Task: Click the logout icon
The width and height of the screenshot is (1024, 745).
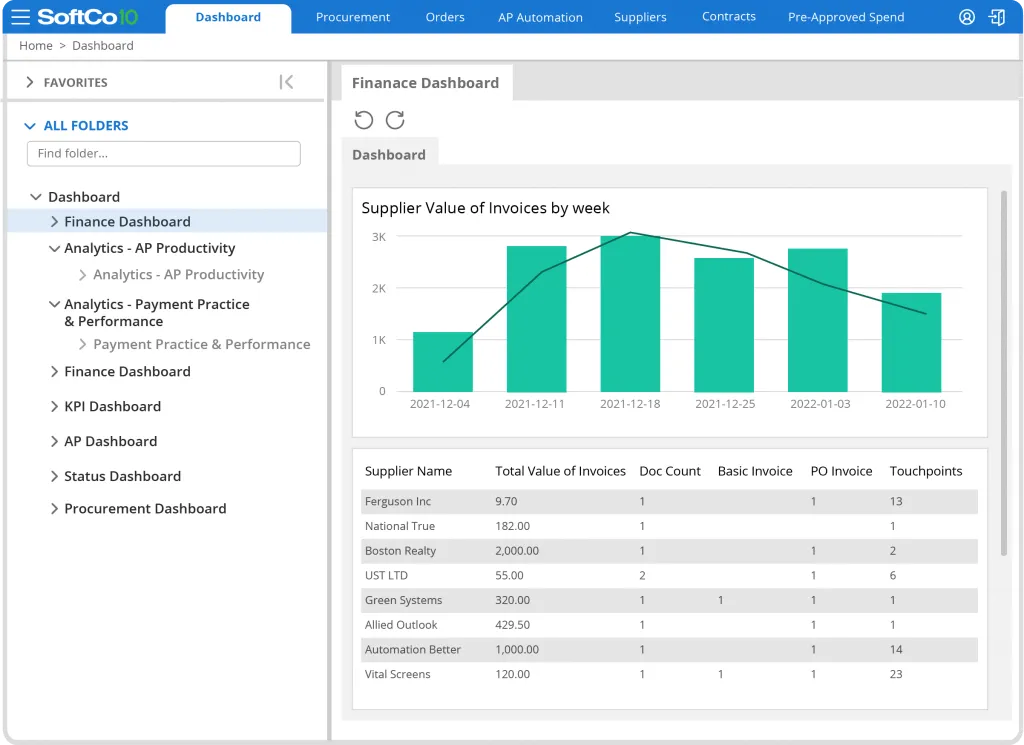Action: click(996, 17)
